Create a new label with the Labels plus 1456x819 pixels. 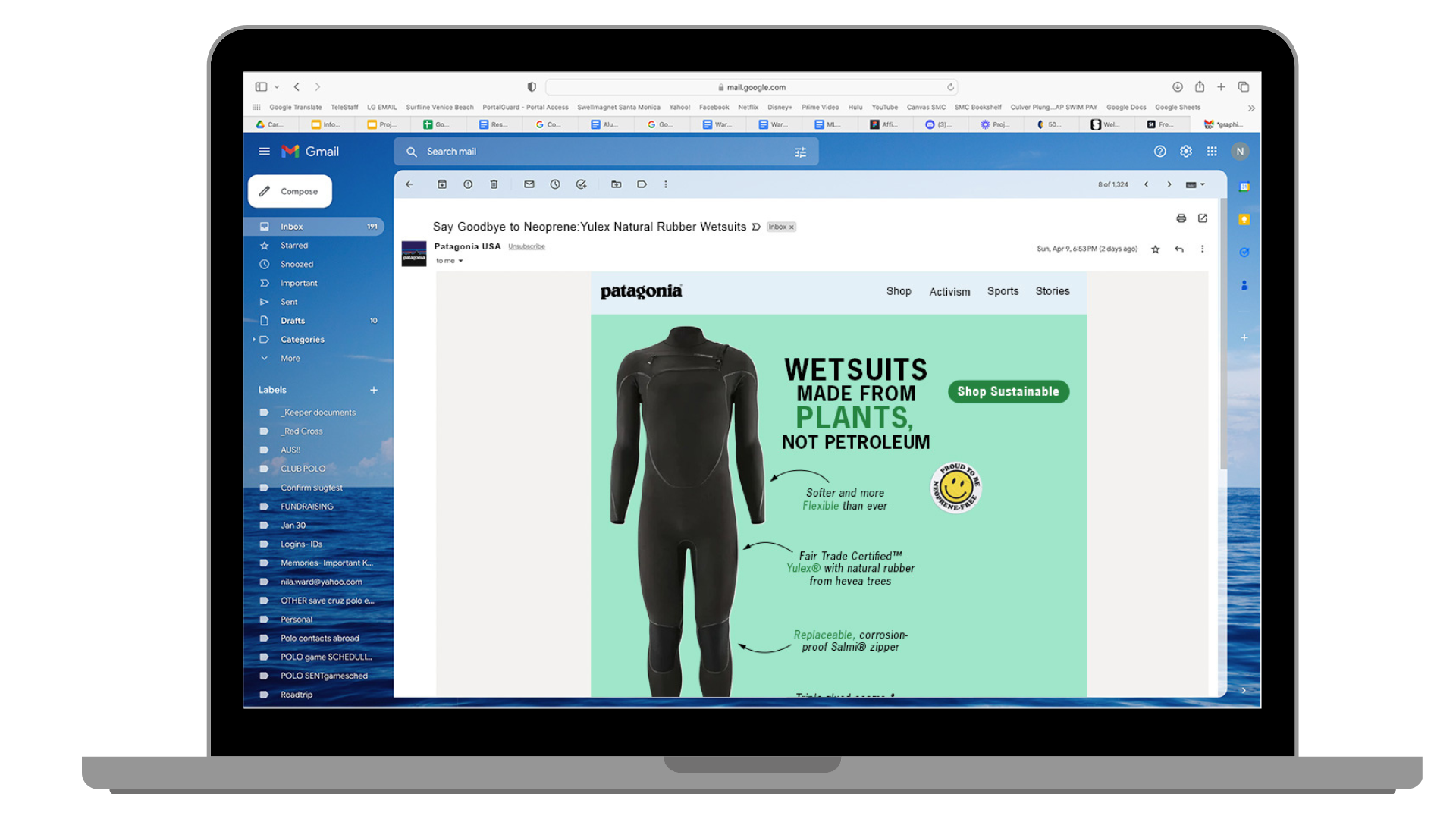374,390
